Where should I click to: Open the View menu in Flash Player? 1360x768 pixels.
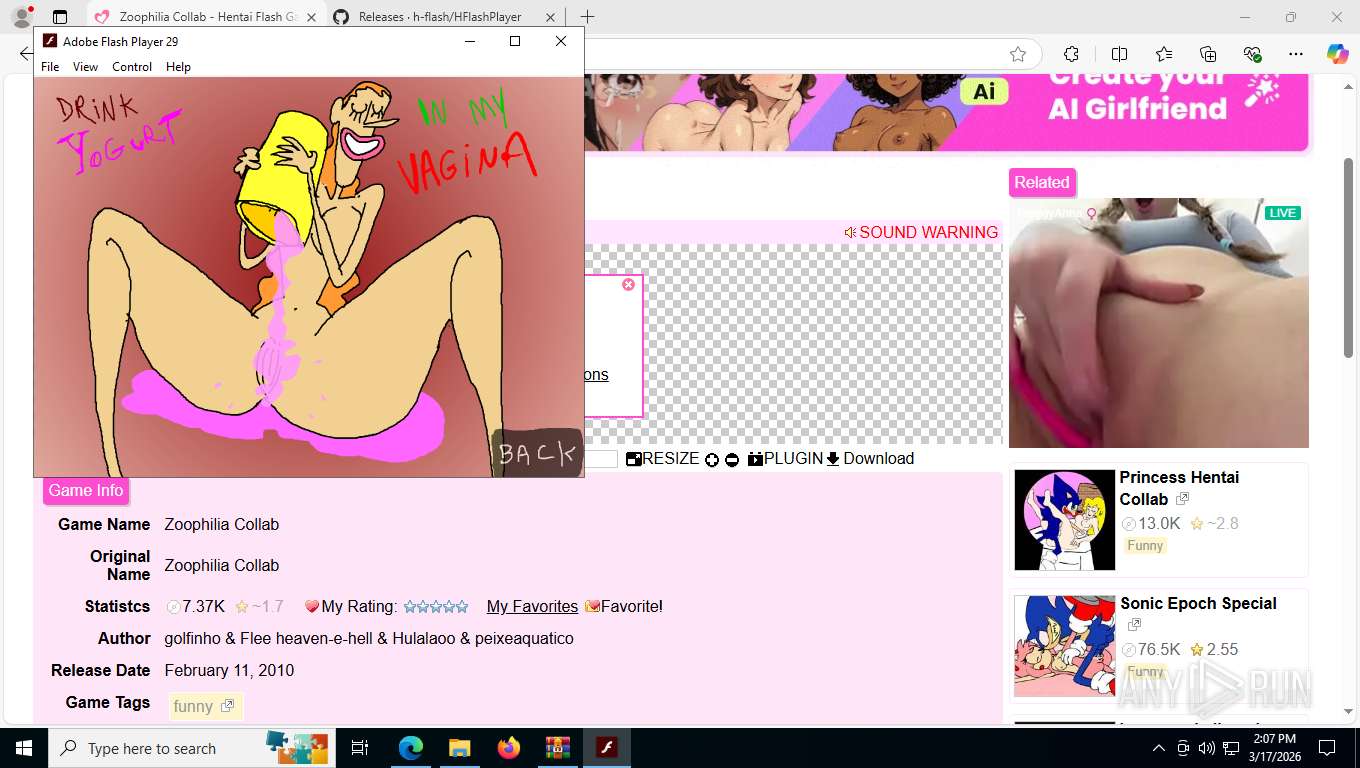click(x=85, y=67)
